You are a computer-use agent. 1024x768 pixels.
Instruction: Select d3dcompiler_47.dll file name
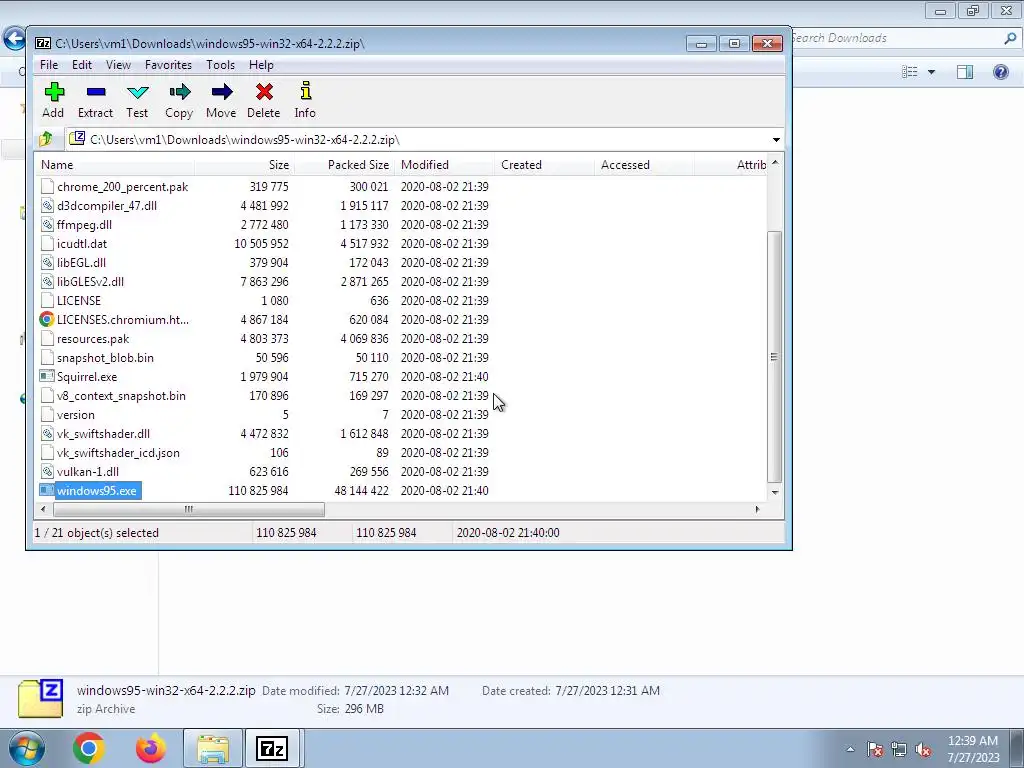coord(107,206)
